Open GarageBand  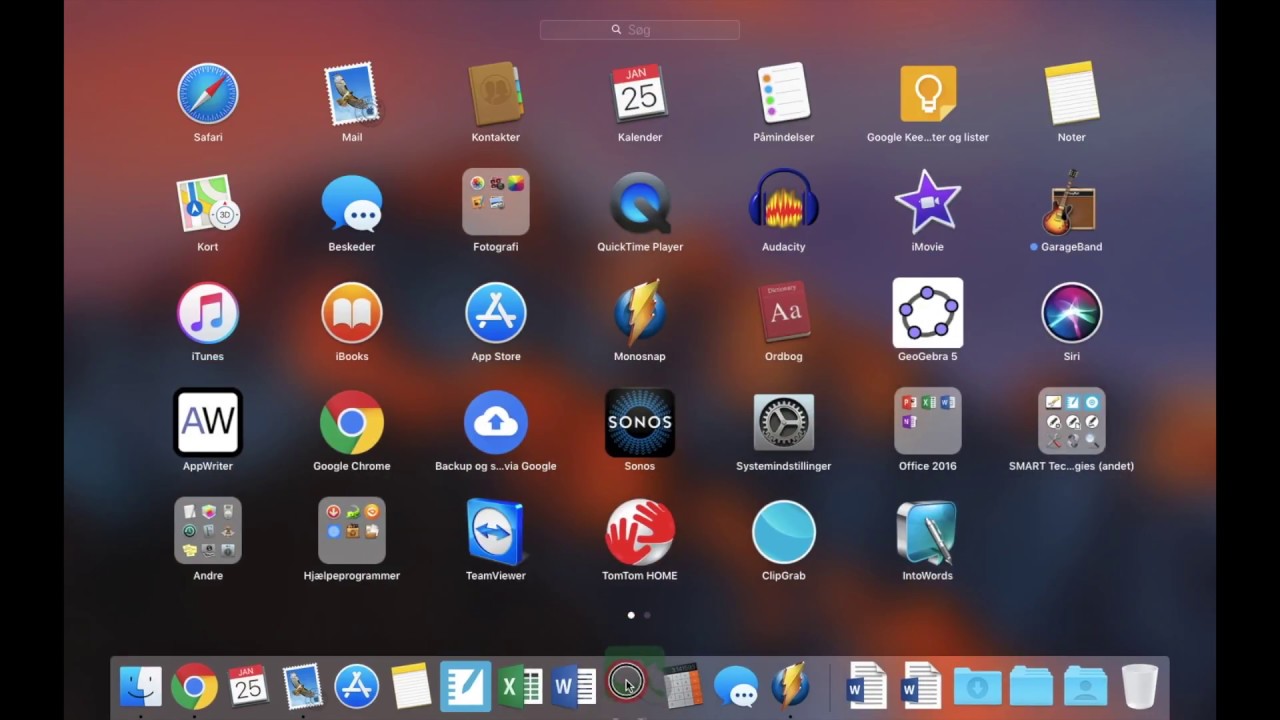point(1072,203)
